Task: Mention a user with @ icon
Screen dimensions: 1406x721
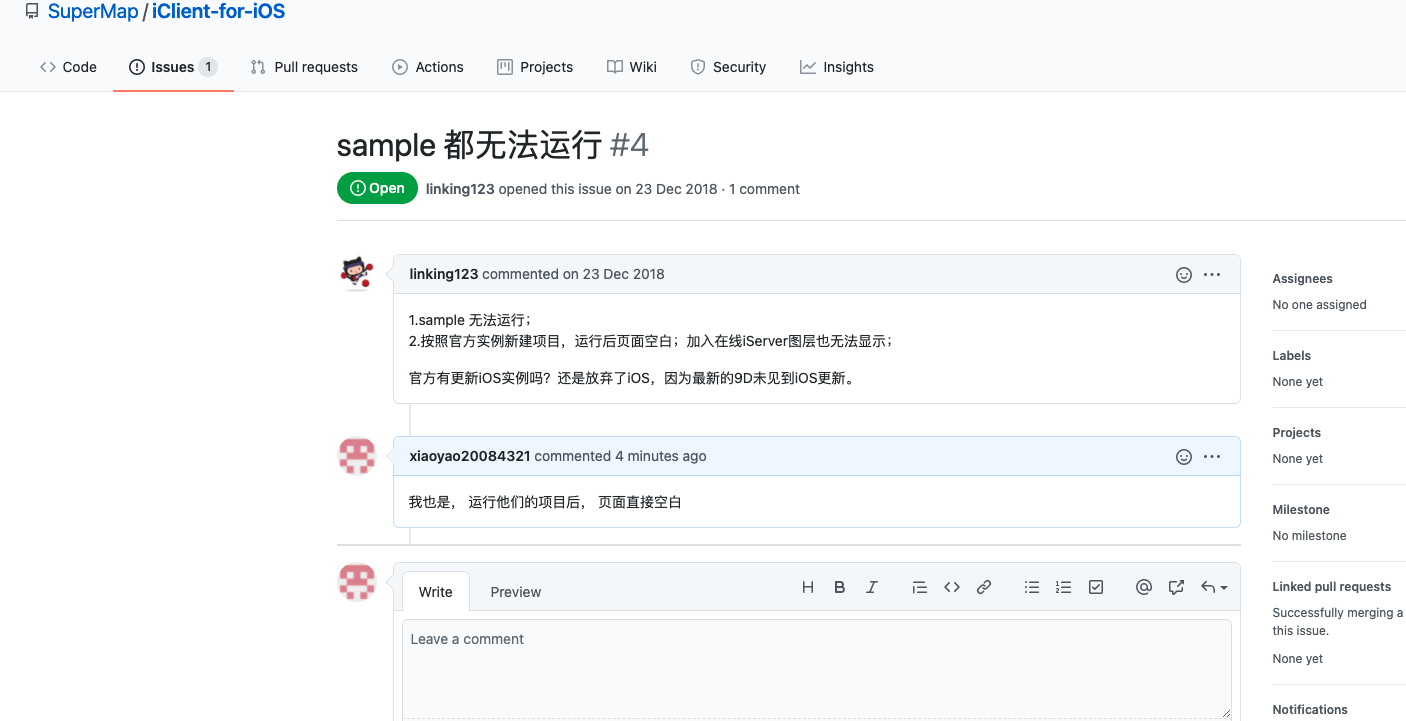Action: pos(1144,588)
